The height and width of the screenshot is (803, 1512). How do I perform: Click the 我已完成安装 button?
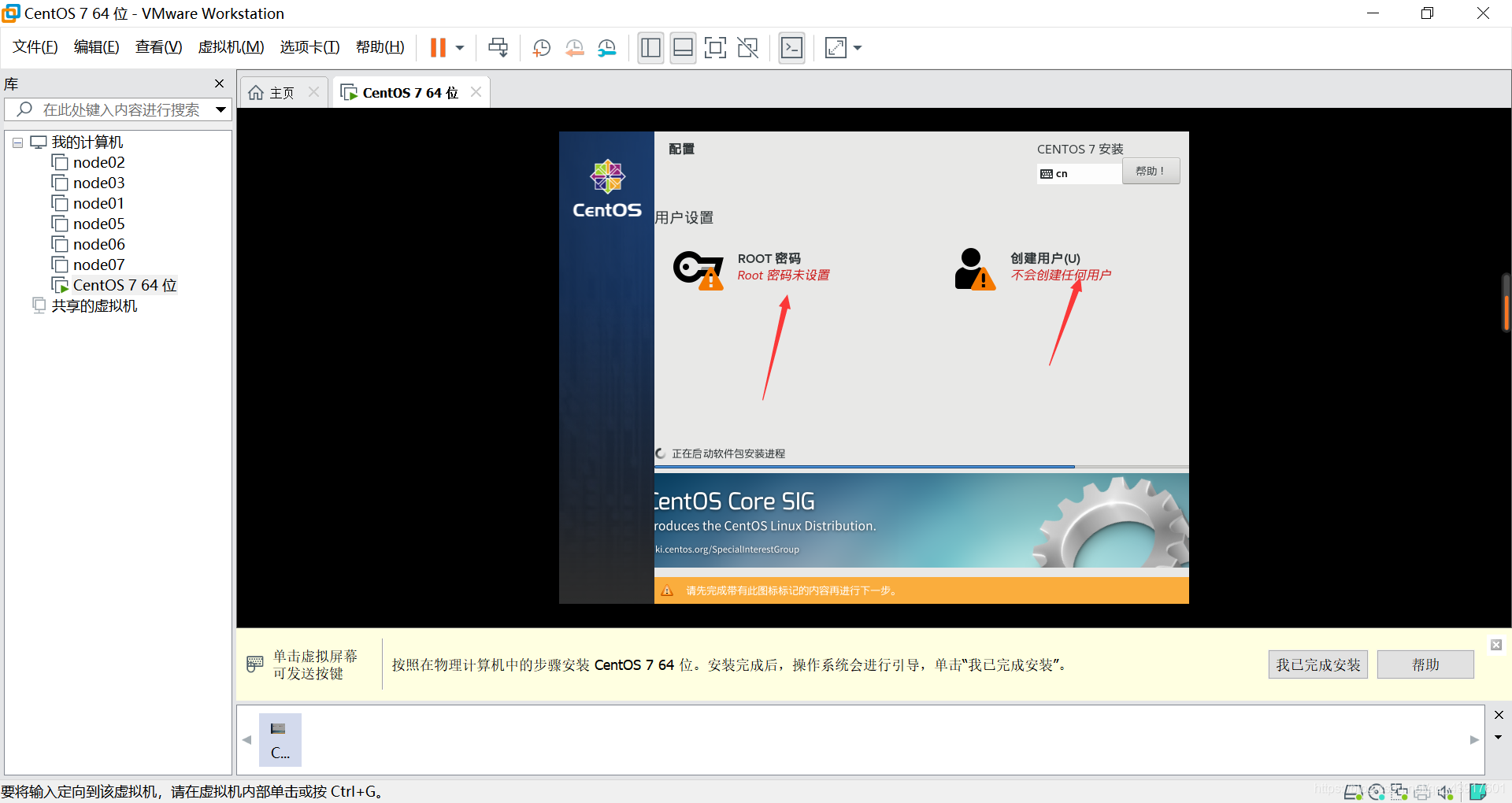(1318, 665)
